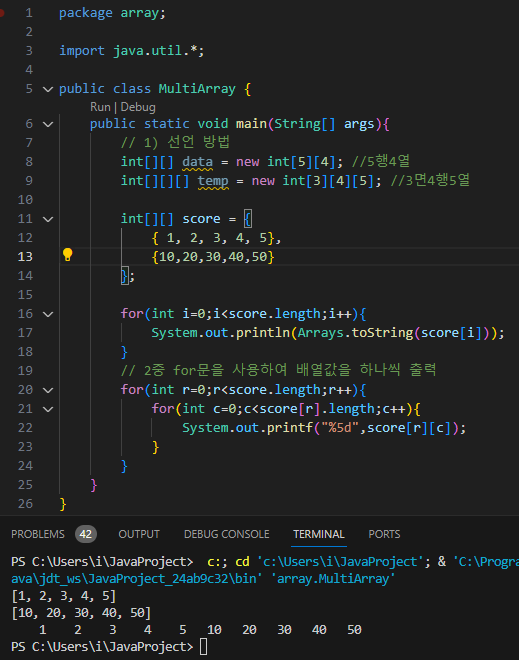Click the lightbulb quick-fix icon on line 13
519x660 pixels.
[x=67, y=255]
